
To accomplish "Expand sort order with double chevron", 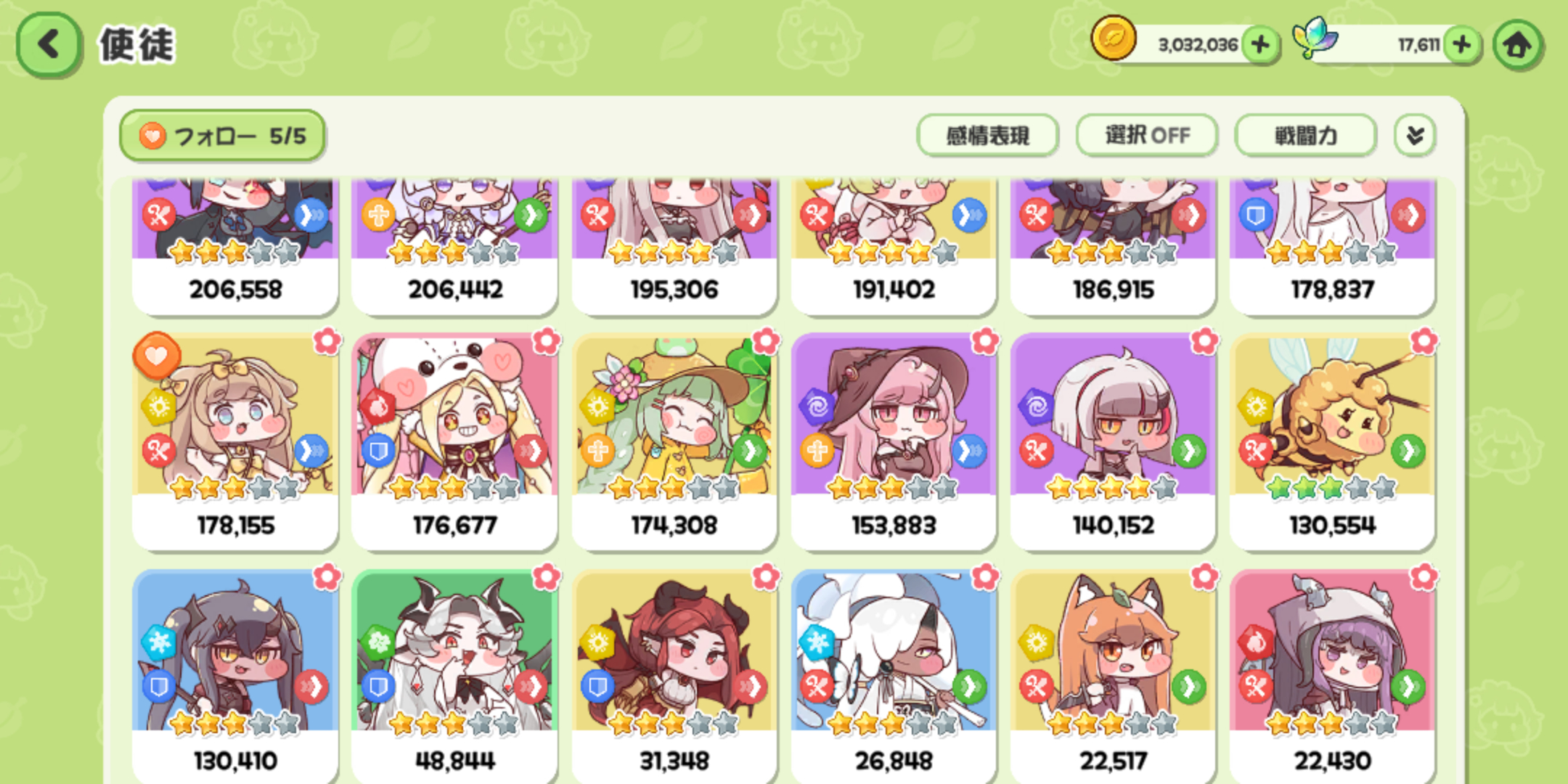I will 1415,135.
